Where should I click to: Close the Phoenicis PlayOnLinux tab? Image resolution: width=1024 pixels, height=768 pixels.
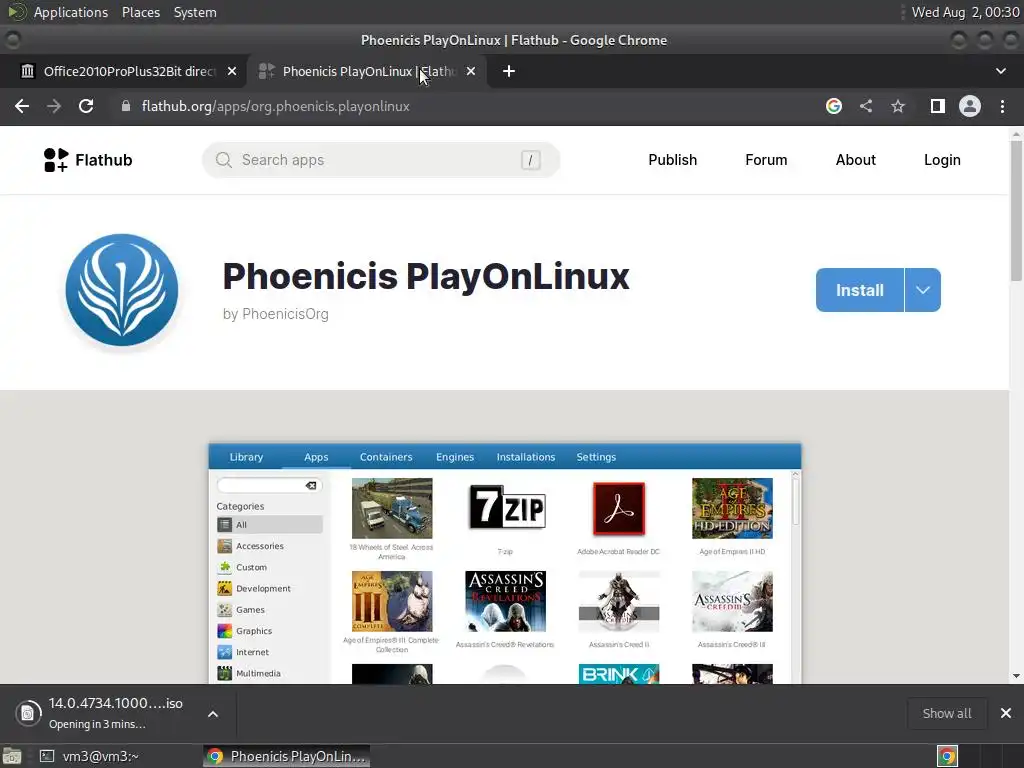click(x=471, y=71)
